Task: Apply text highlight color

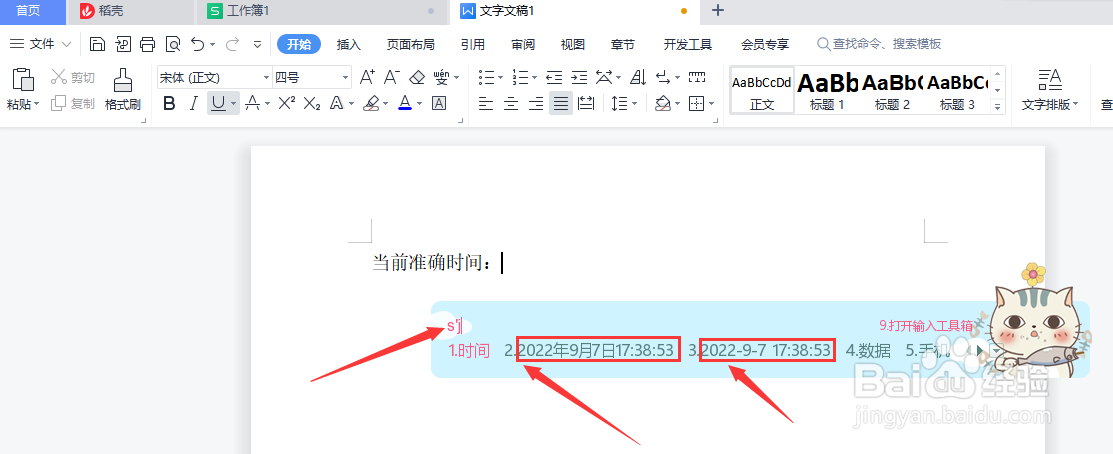Action: coord(371,104)
